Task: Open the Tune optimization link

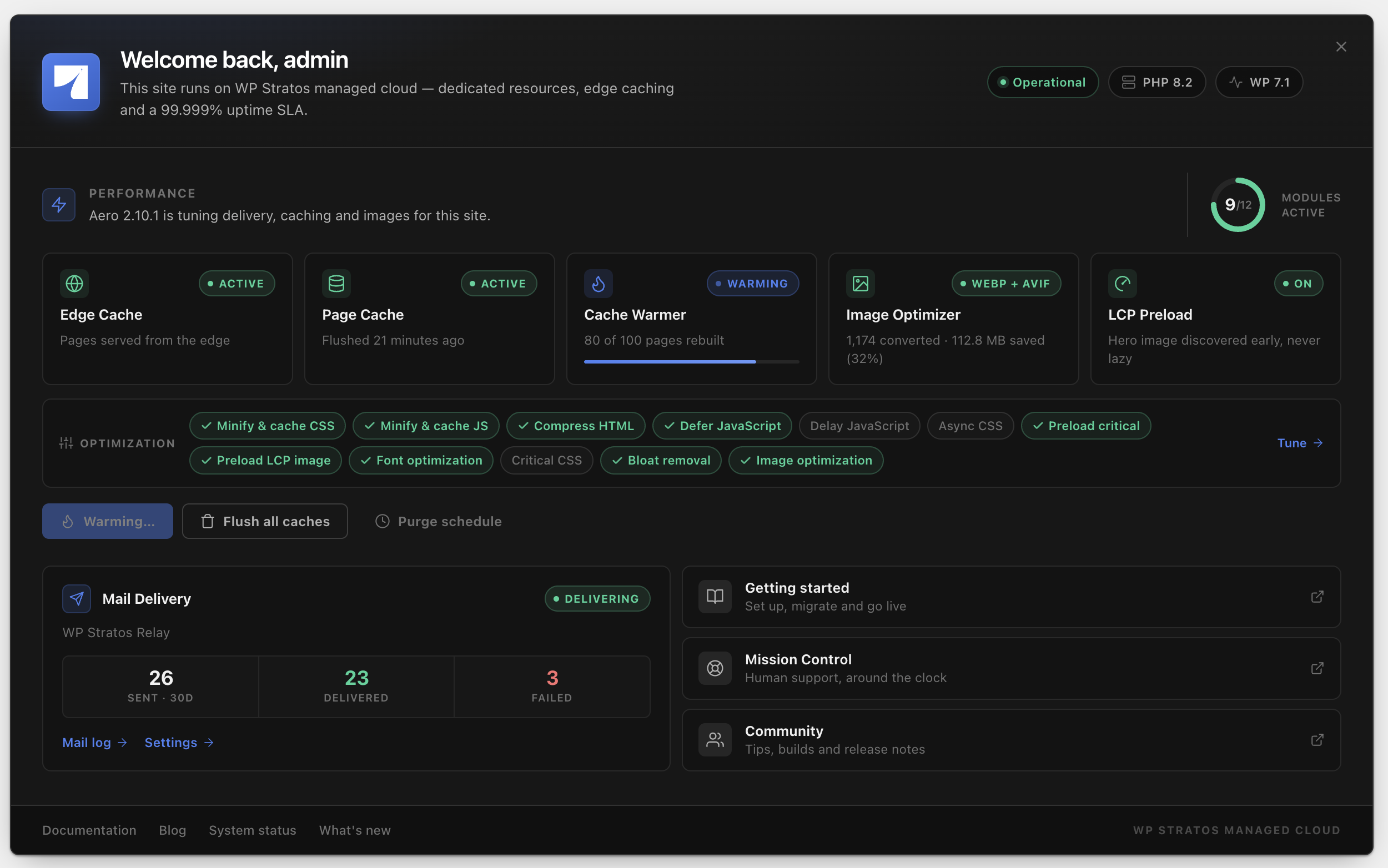Action: (1300, 443)
